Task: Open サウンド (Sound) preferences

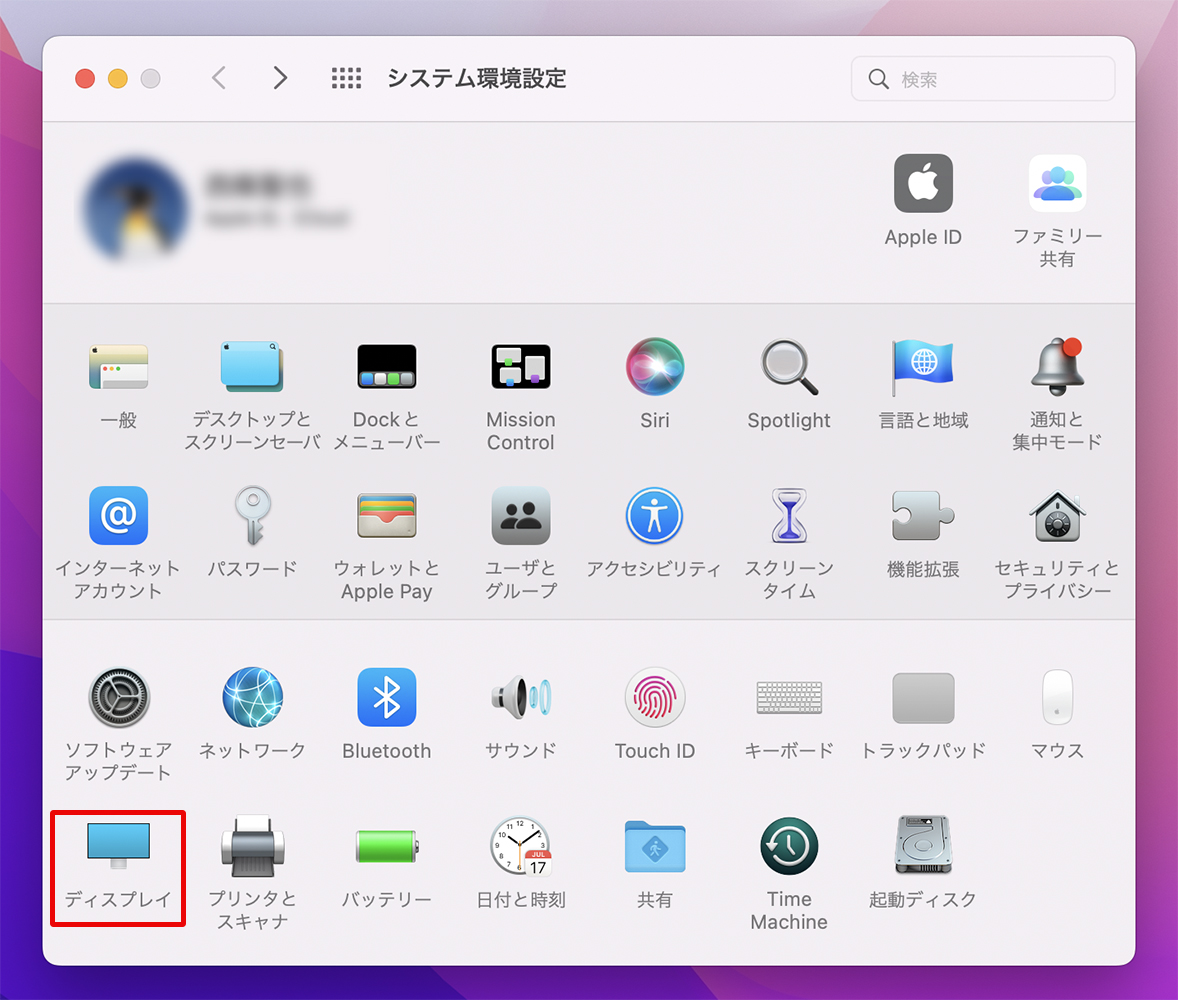Action: point(521,697)
